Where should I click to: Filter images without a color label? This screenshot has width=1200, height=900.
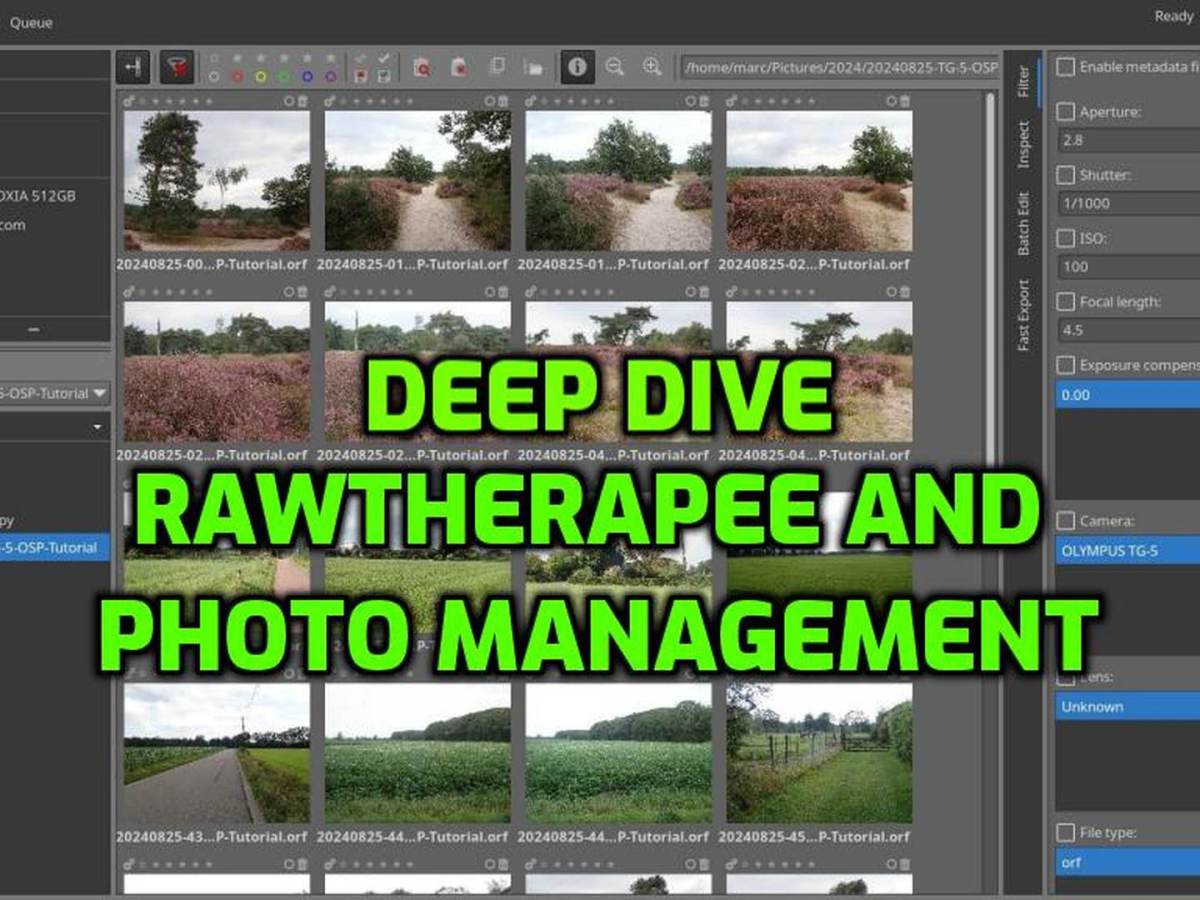click(x=214, y=76)
